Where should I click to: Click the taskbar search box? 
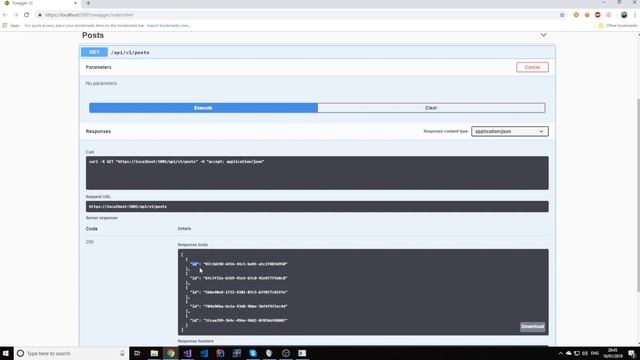pos(71,353)
